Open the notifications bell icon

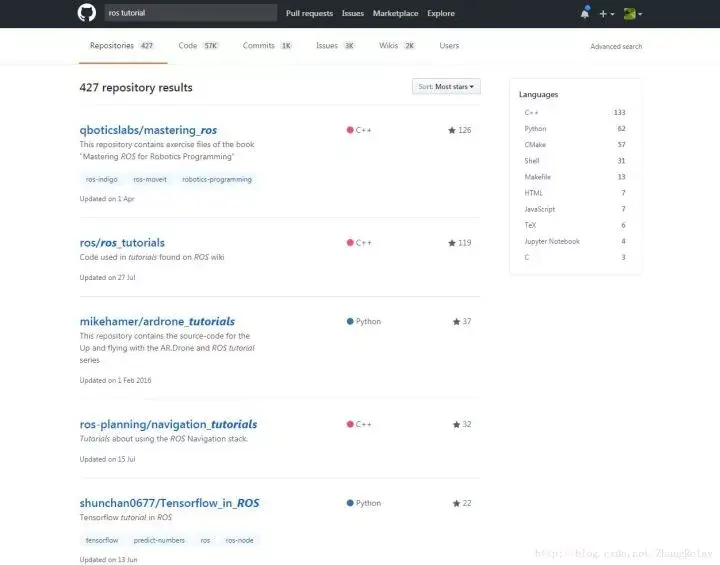point(584,13)
